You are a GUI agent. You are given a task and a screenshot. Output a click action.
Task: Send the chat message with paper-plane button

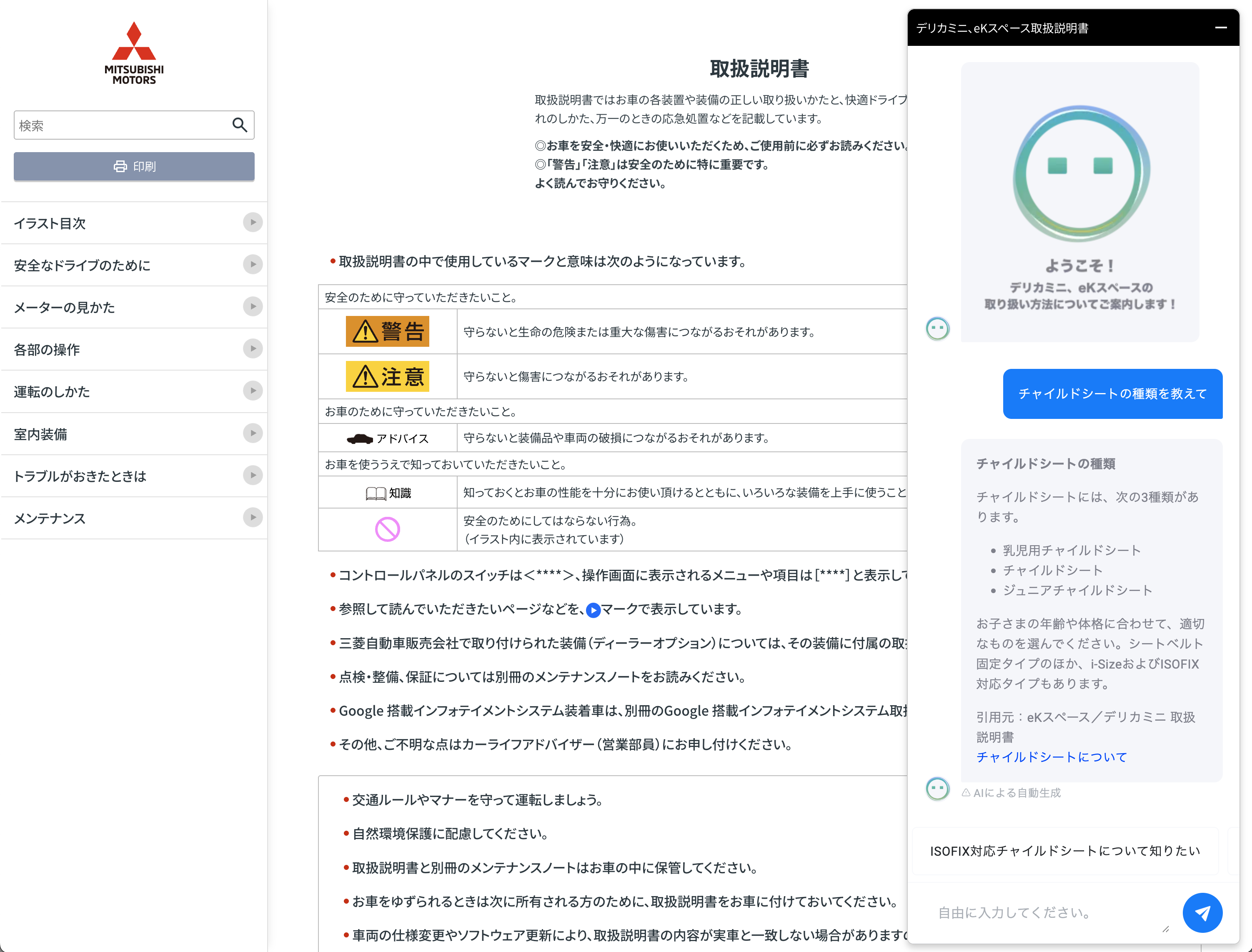pyautogui.click(x=1202, y=912)
